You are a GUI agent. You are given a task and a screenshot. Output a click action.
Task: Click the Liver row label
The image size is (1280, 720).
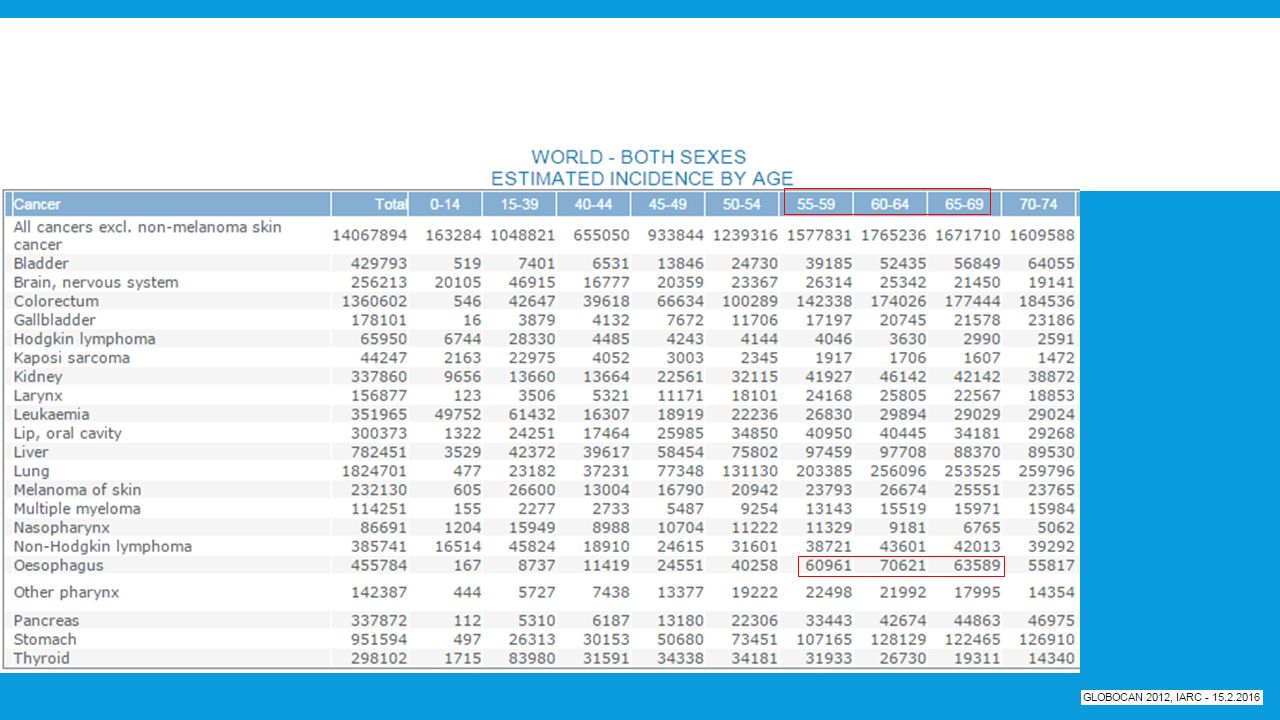click(31, 452)
